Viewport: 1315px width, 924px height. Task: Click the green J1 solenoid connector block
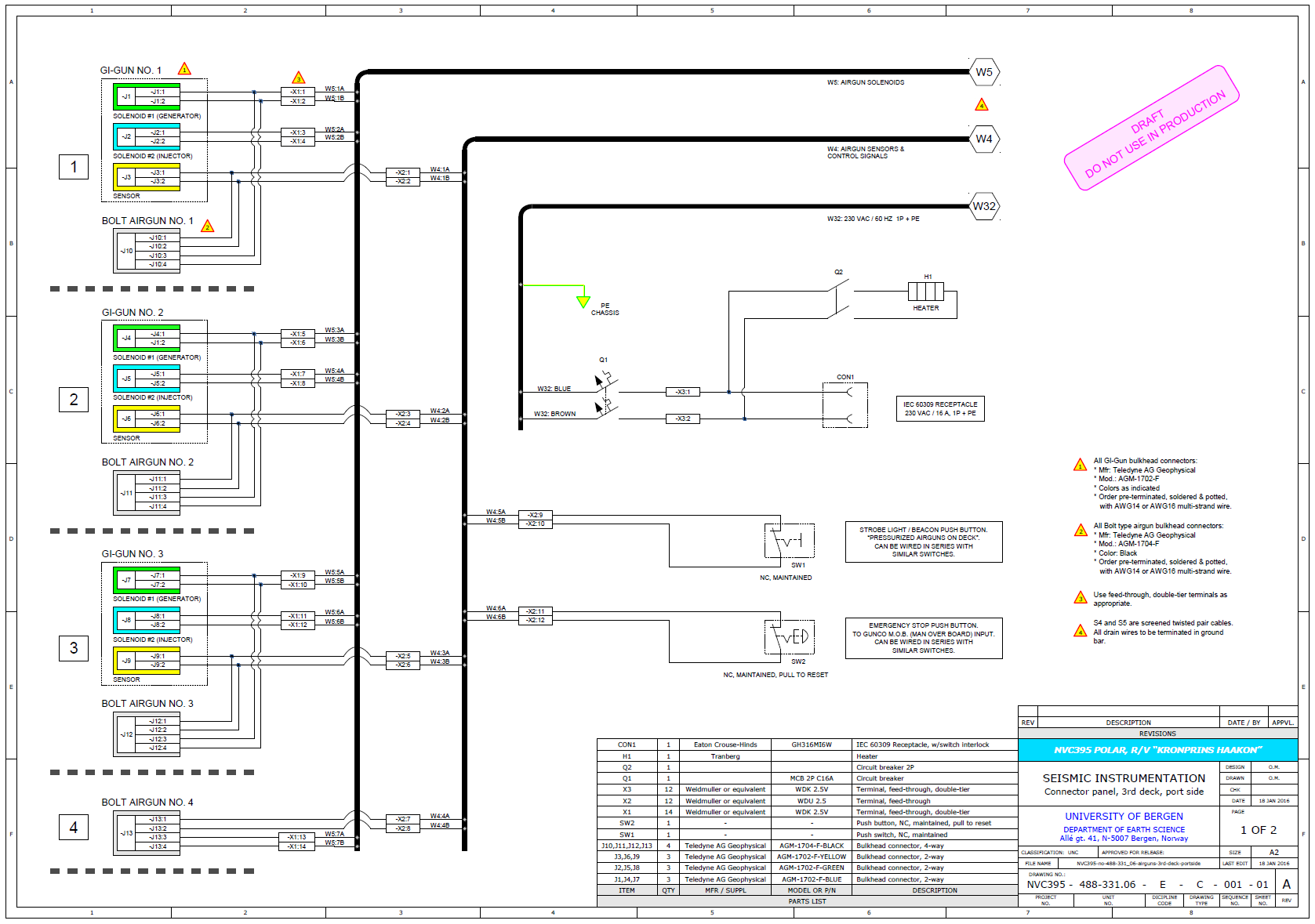coord(147,96)
